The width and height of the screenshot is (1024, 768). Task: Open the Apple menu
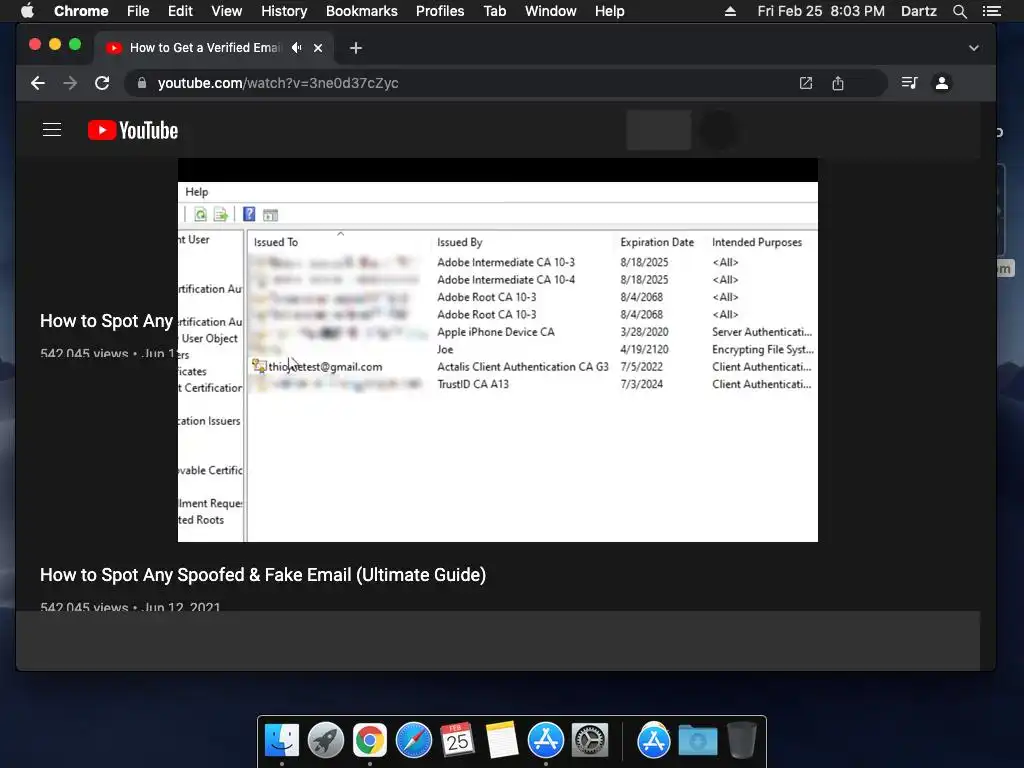(27, 11)
